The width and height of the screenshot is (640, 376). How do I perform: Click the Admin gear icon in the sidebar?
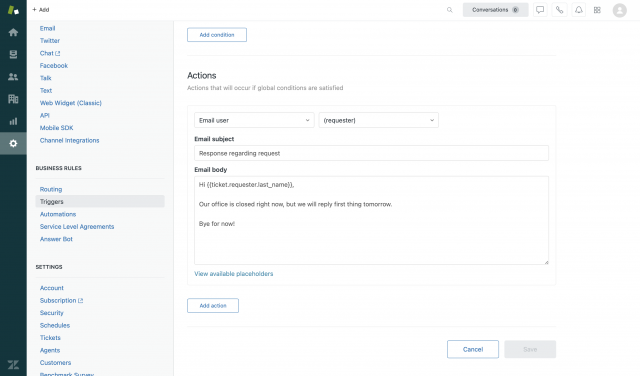[x=13, y=143]
